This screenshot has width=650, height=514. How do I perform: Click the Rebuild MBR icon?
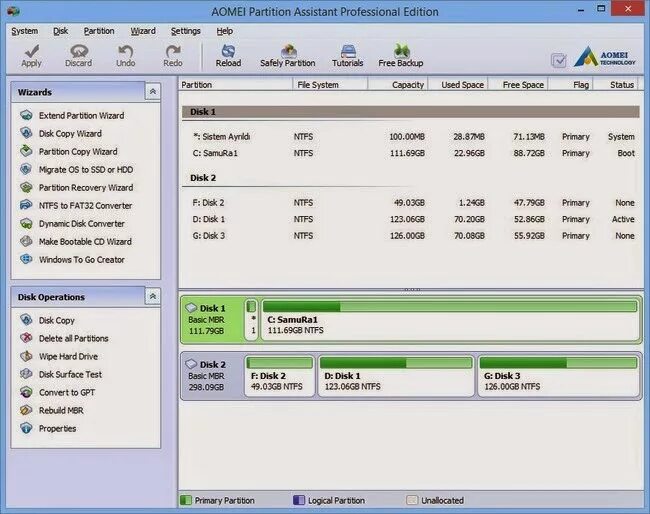[27, 410]
